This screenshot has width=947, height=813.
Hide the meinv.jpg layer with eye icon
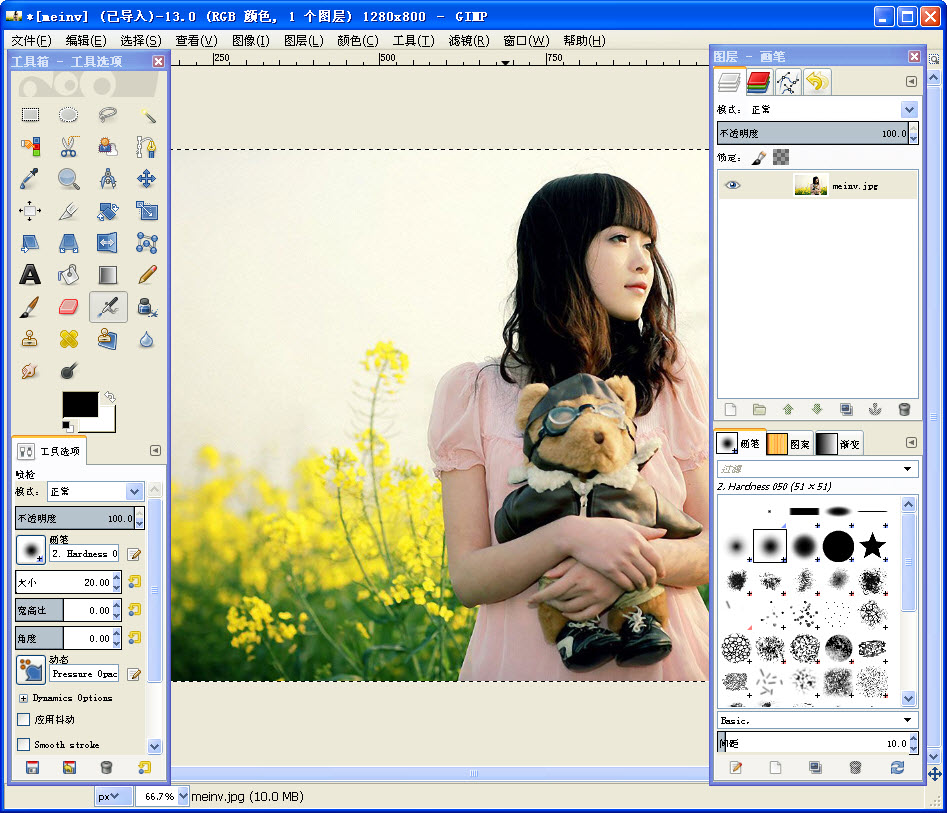click(732, 185)
